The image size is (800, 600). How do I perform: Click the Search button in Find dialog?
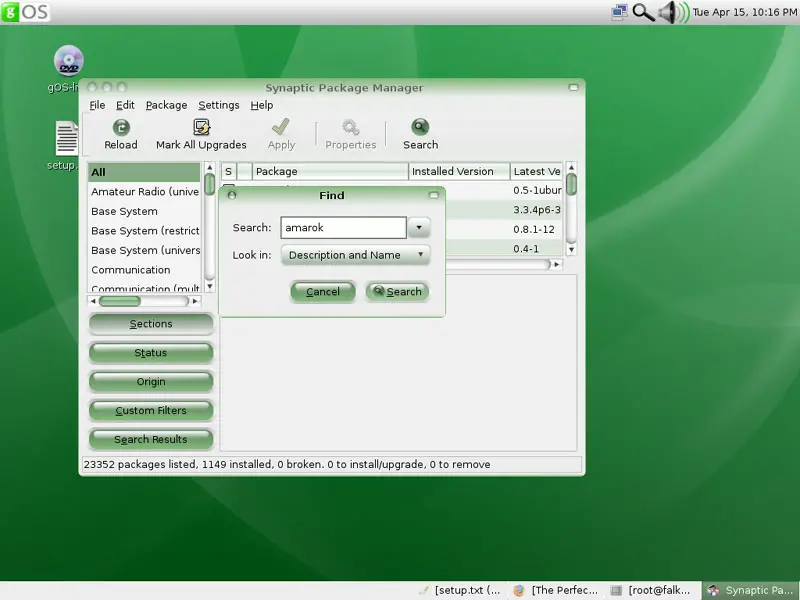397,292
